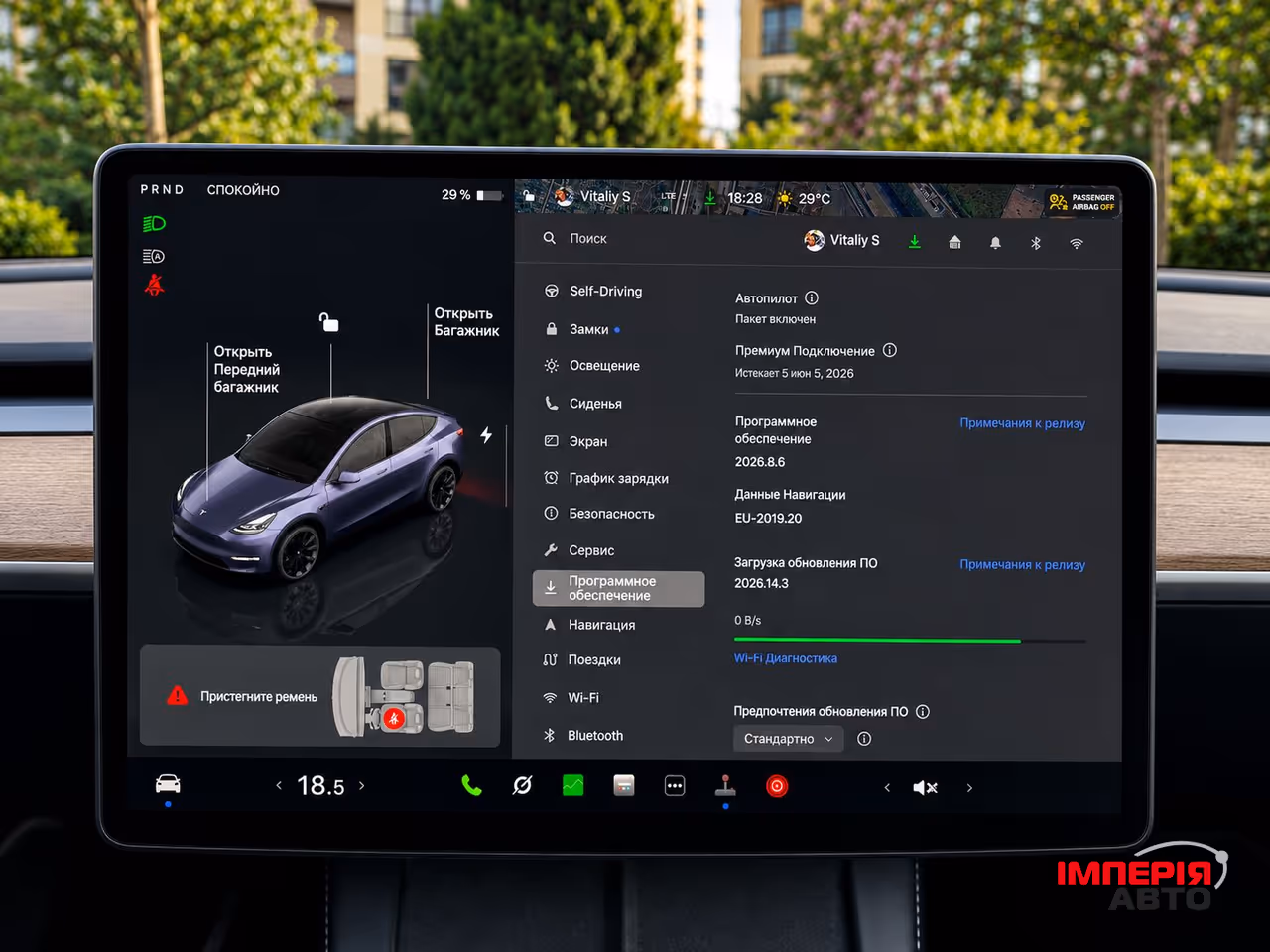Tap the СПОКОЙНО acceleration mode label
The height and width of the screenshot is (952, 1270).
click(243, 190)
